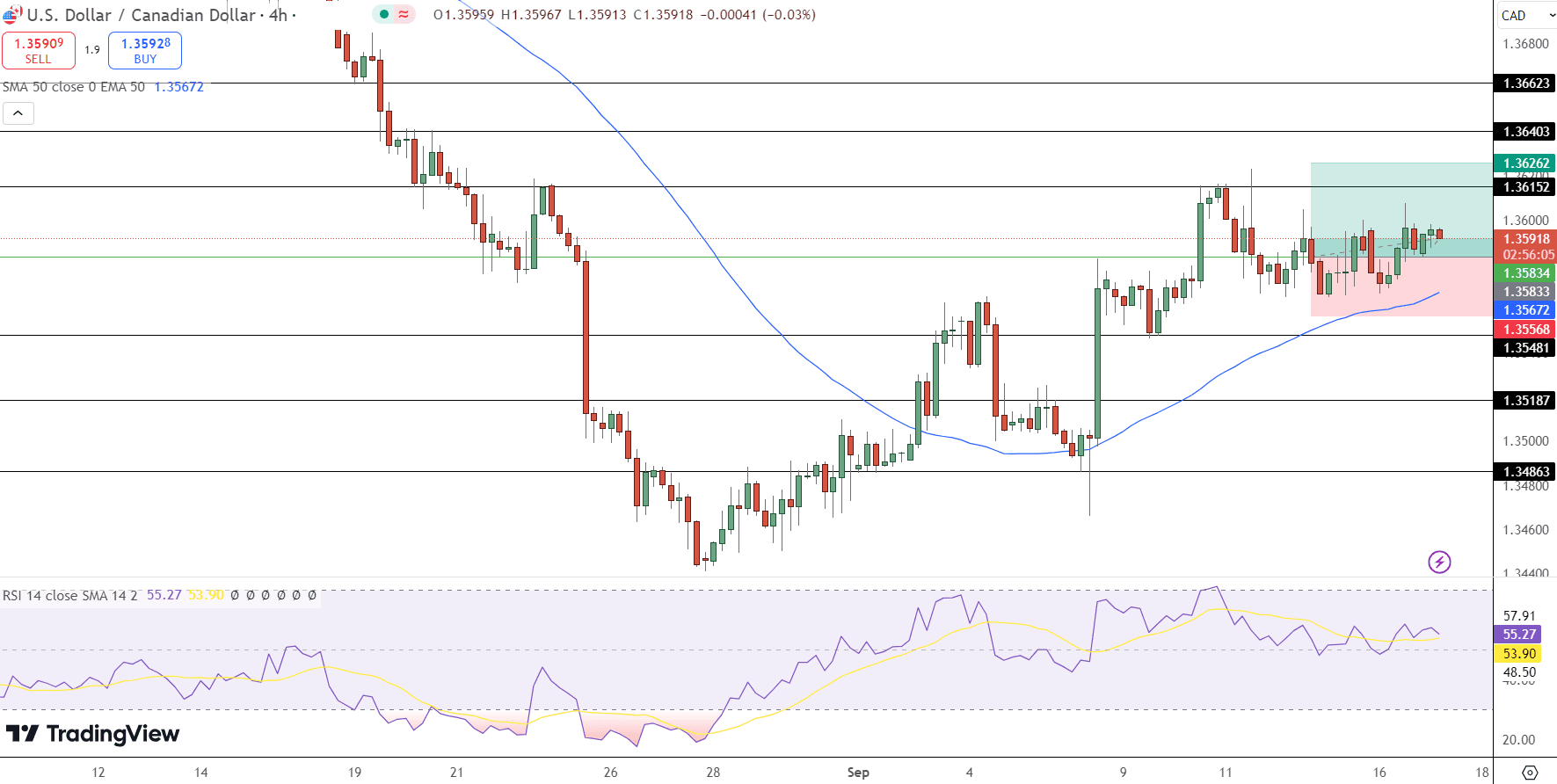Click the 1.35834 entry price label

pos(1525,273)
